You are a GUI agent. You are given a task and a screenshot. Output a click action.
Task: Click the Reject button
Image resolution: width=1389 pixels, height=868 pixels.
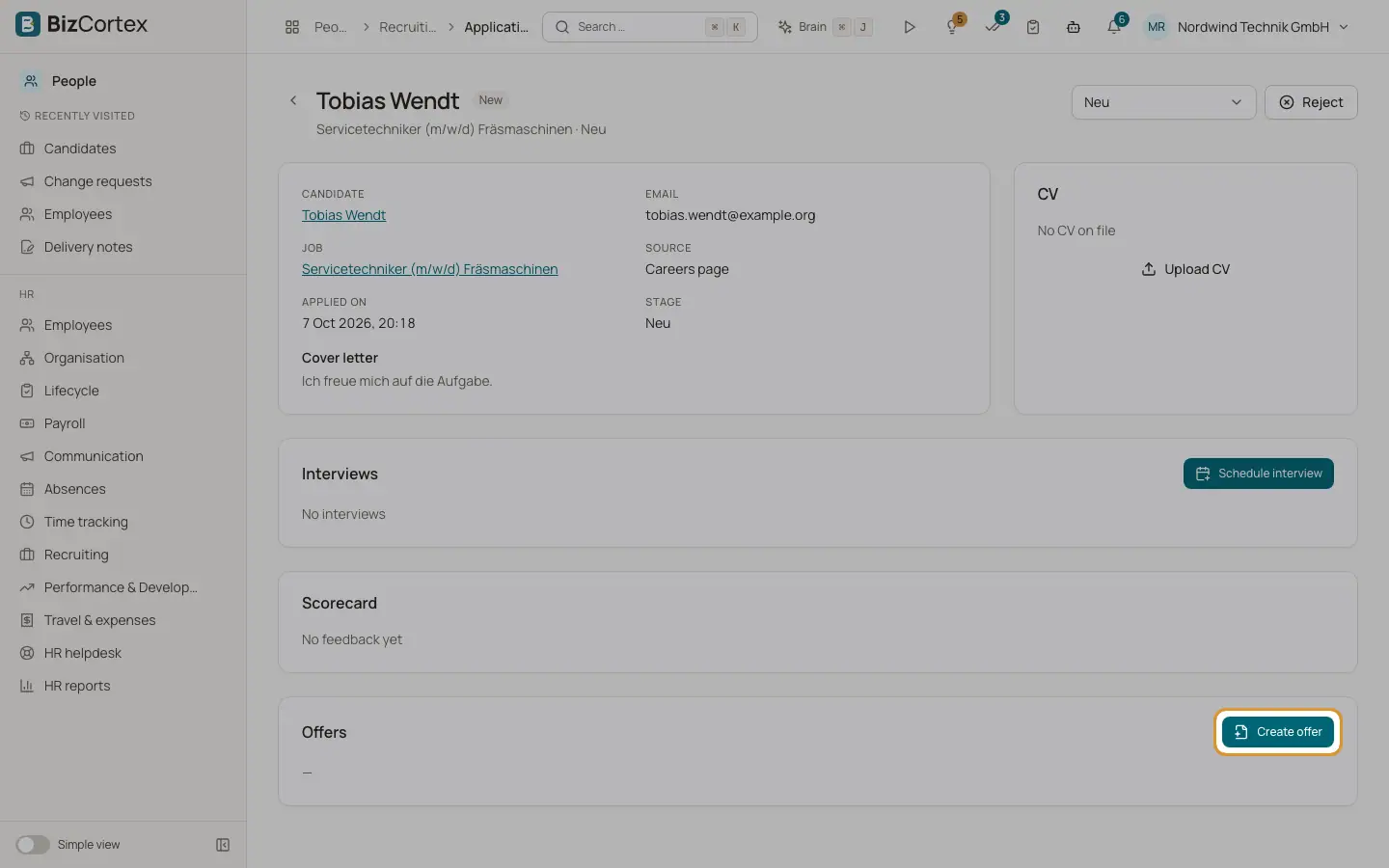(1311, 102)
